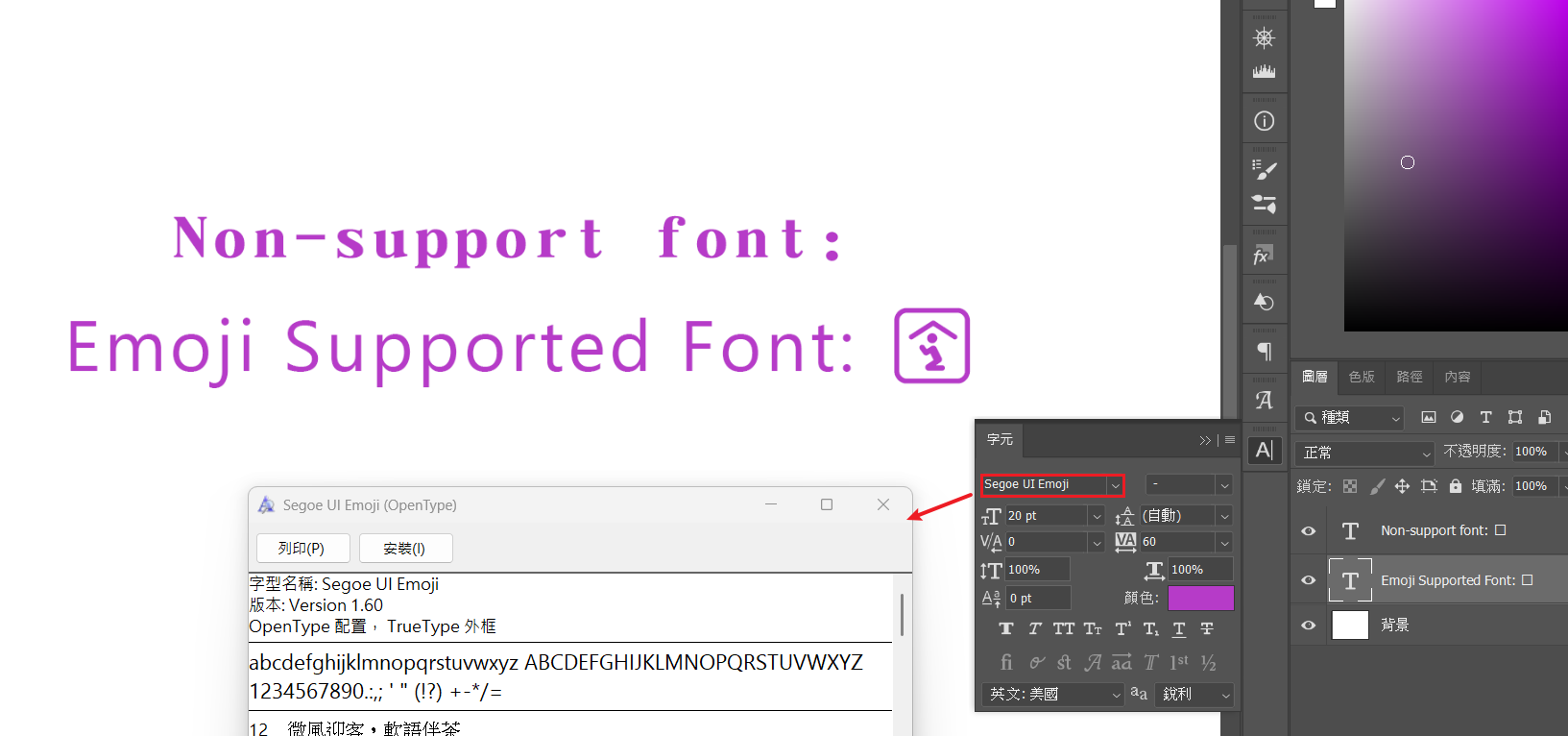
Task: Click the Superscript style icon
Action: 1122,628
